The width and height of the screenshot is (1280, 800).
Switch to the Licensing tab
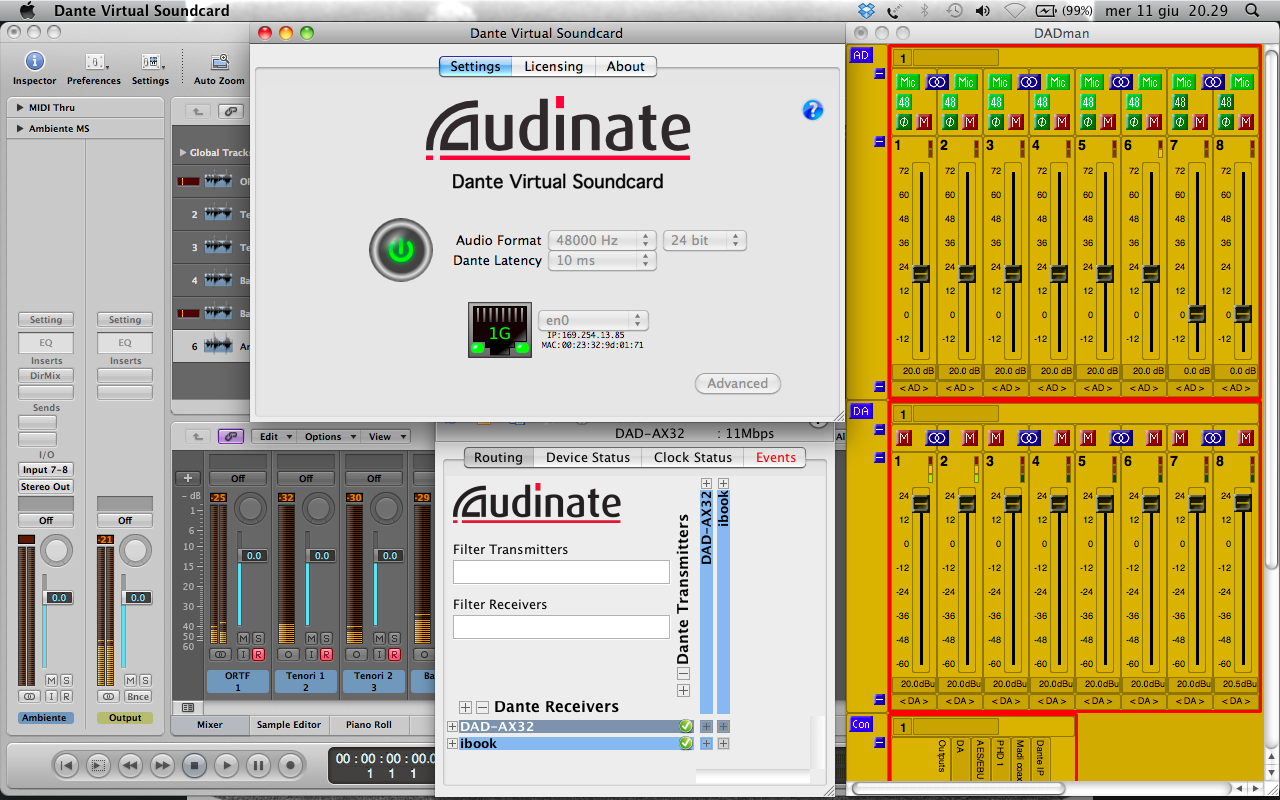[553, 66]
